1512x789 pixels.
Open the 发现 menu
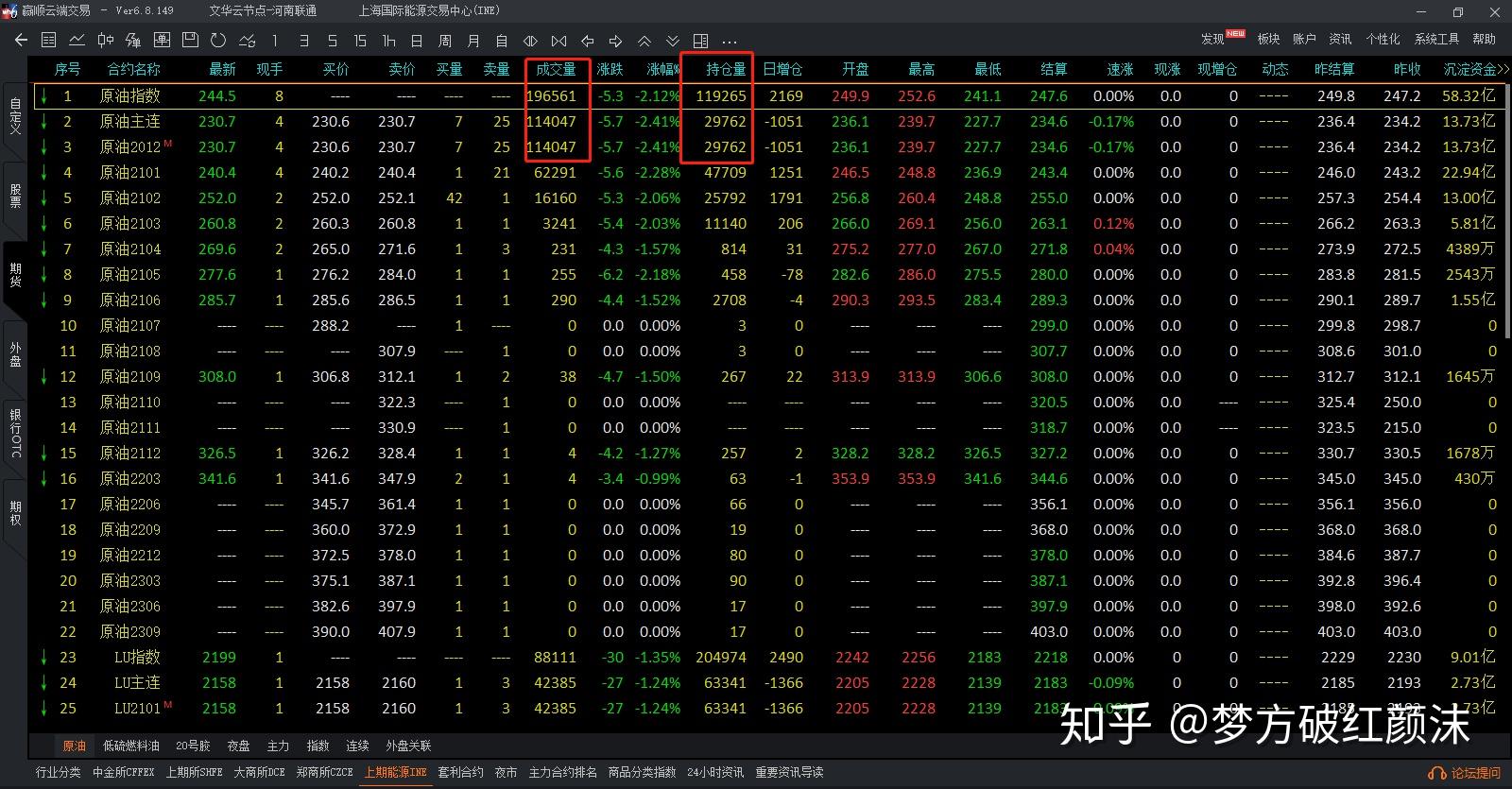pyautogui.click(x=1213, y=39)
